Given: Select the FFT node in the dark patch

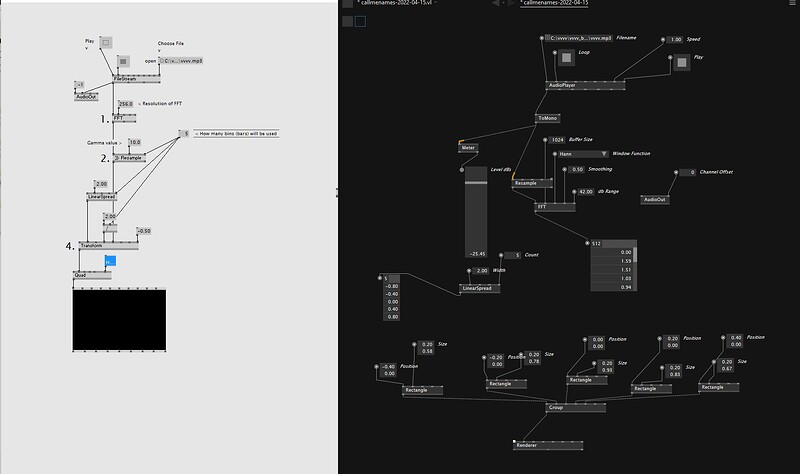Looking at the screenshot, I should 555,207.
